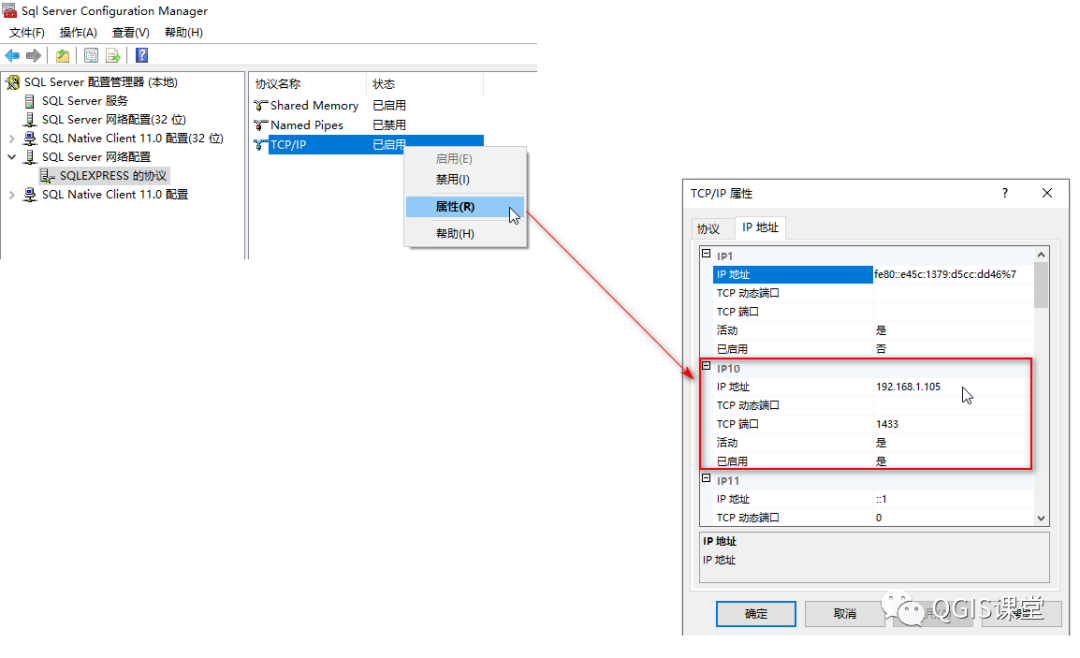The image size is (1080, 658).
Task: Click the property grid scrollbar up arrow
Action: [x=1041, y=255]
